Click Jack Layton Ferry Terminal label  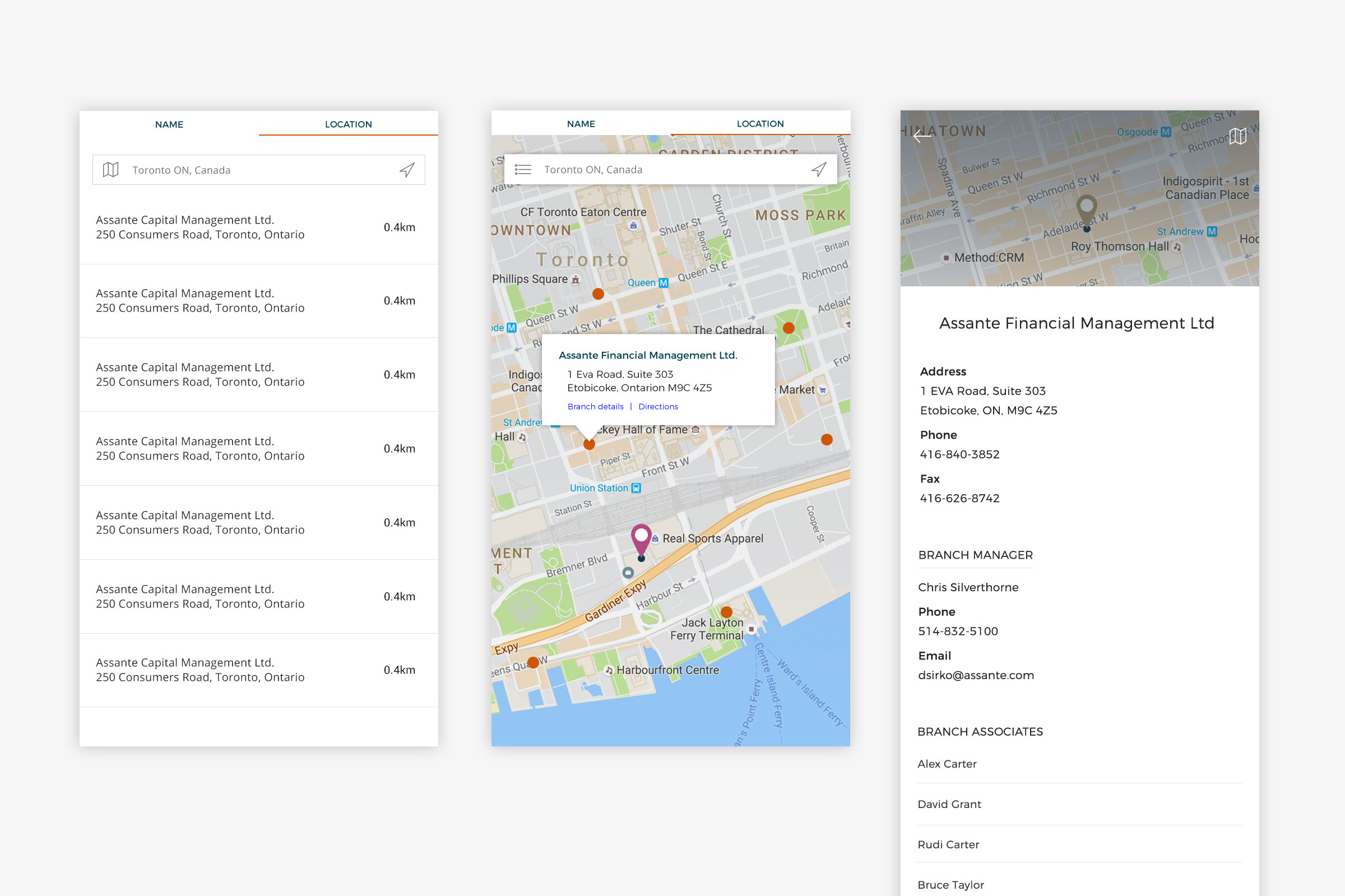point(707,629)
